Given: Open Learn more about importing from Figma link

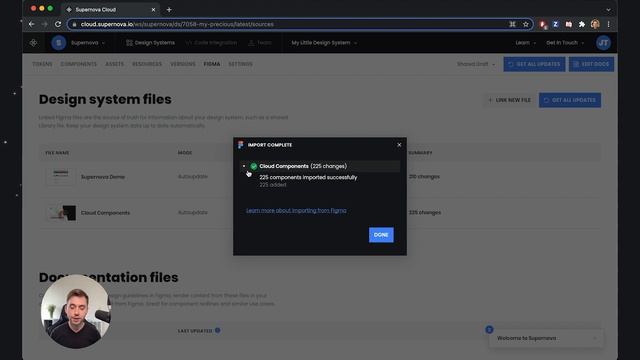Looking at the screenshot, I should click(x=296, y=211).
